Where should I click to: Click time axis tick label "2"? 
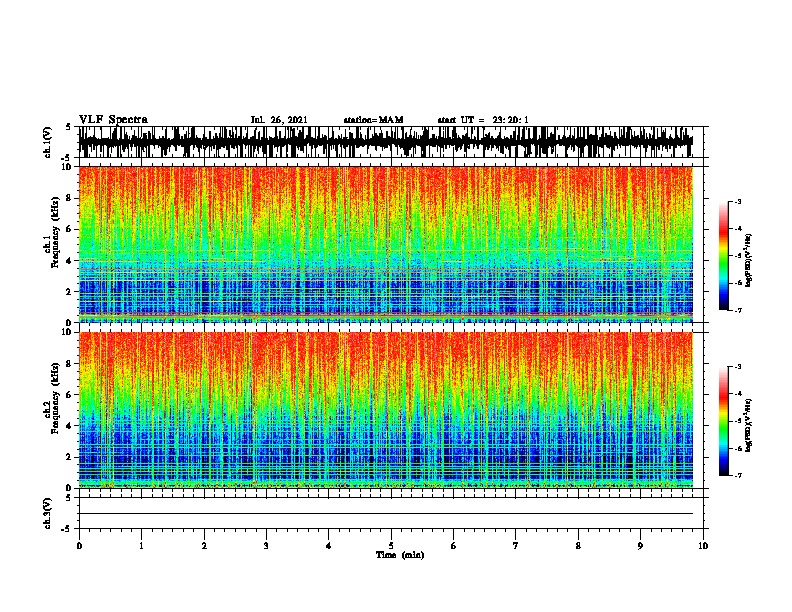[204, 545]
